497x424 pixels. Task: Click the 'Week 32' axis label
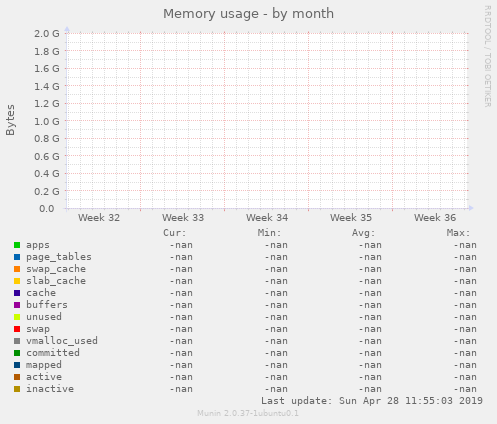pyautogui.click(x=99, y=218)
